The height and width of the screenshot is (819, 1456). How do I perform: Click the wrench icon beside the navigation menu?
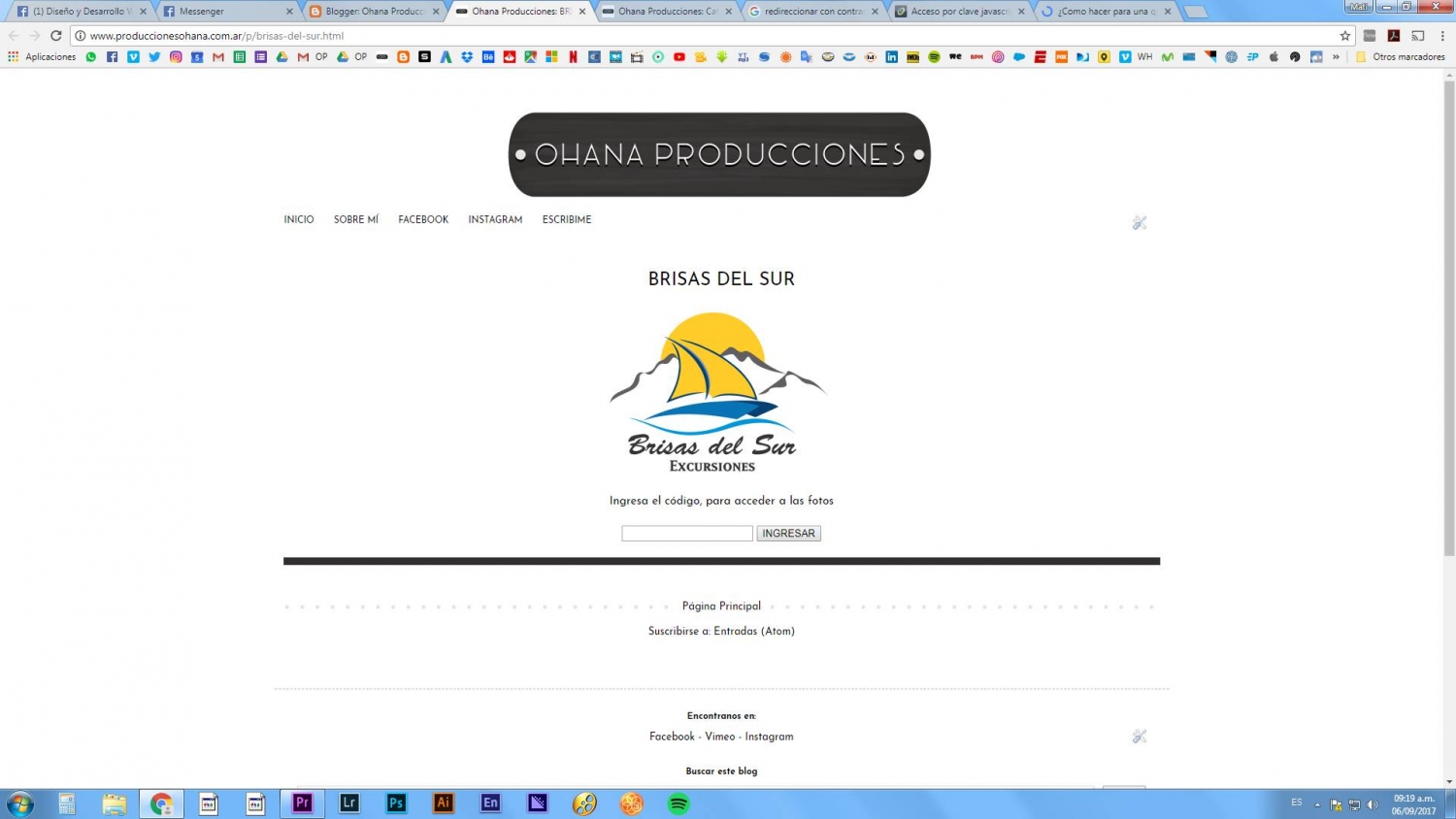1140,223
